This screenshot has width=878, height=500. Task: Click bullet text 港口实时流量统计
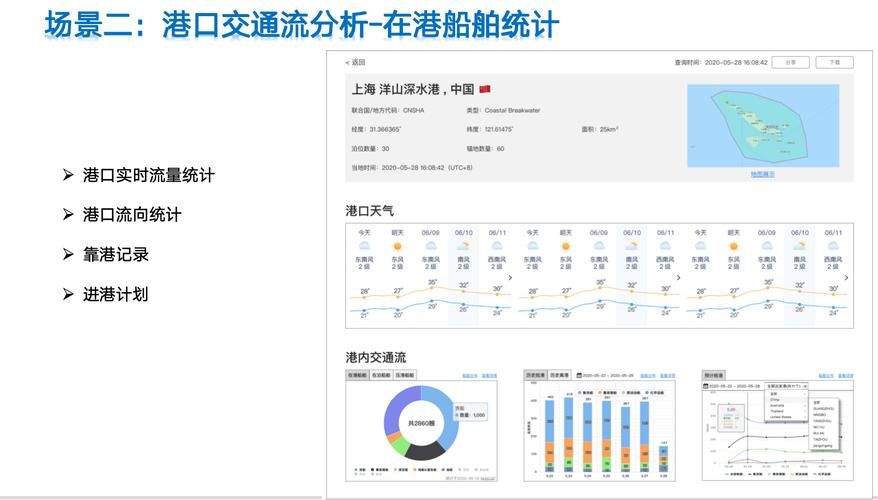[148, 175]
